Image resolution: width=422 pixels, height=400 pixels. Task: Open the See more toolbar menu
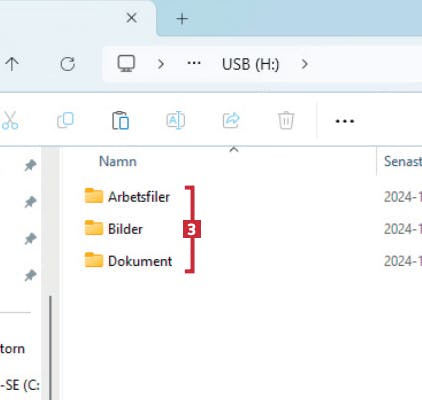click(x=345, y=121)
